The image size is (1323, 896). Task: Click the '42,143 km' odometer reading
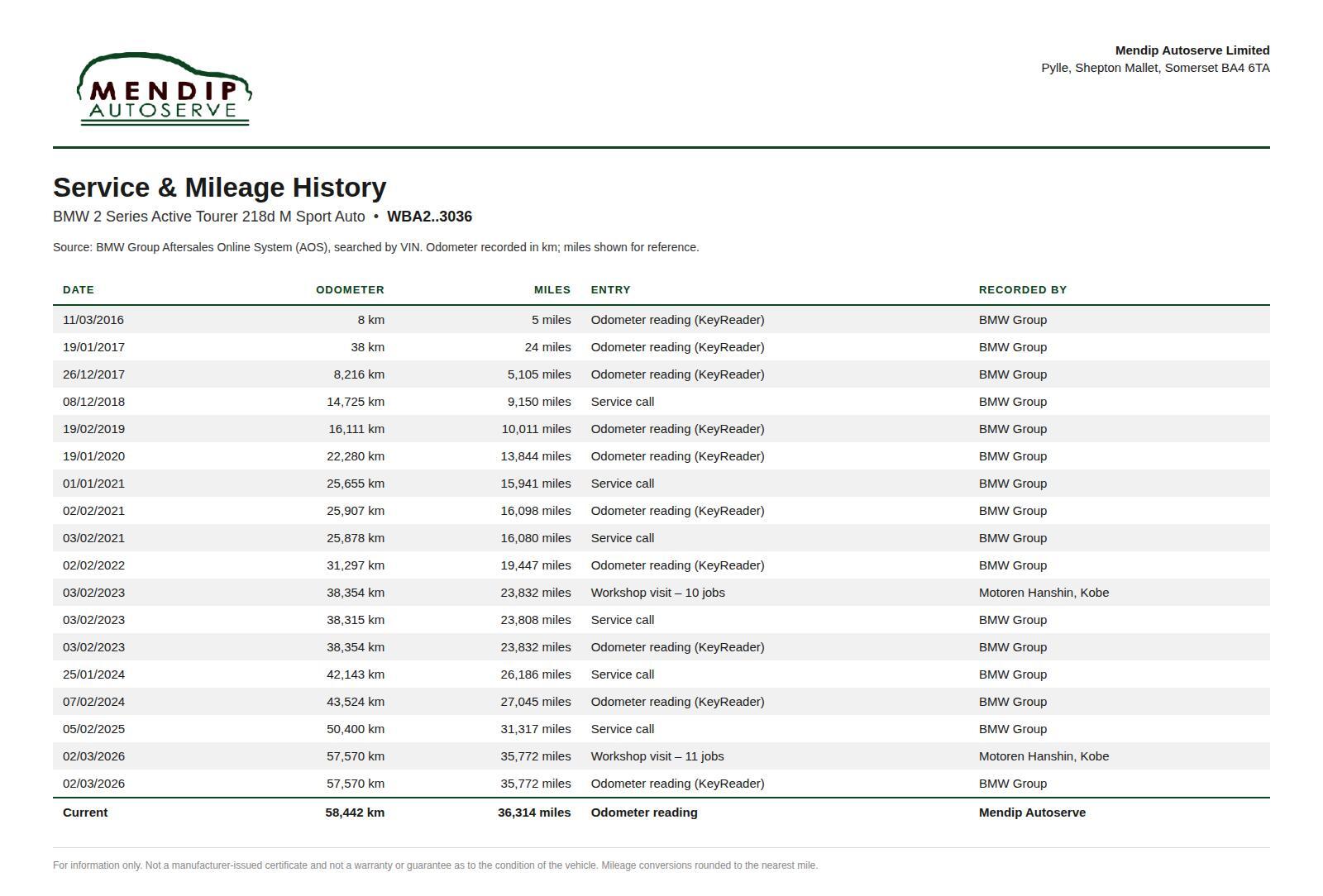click(x=356, y=674)
